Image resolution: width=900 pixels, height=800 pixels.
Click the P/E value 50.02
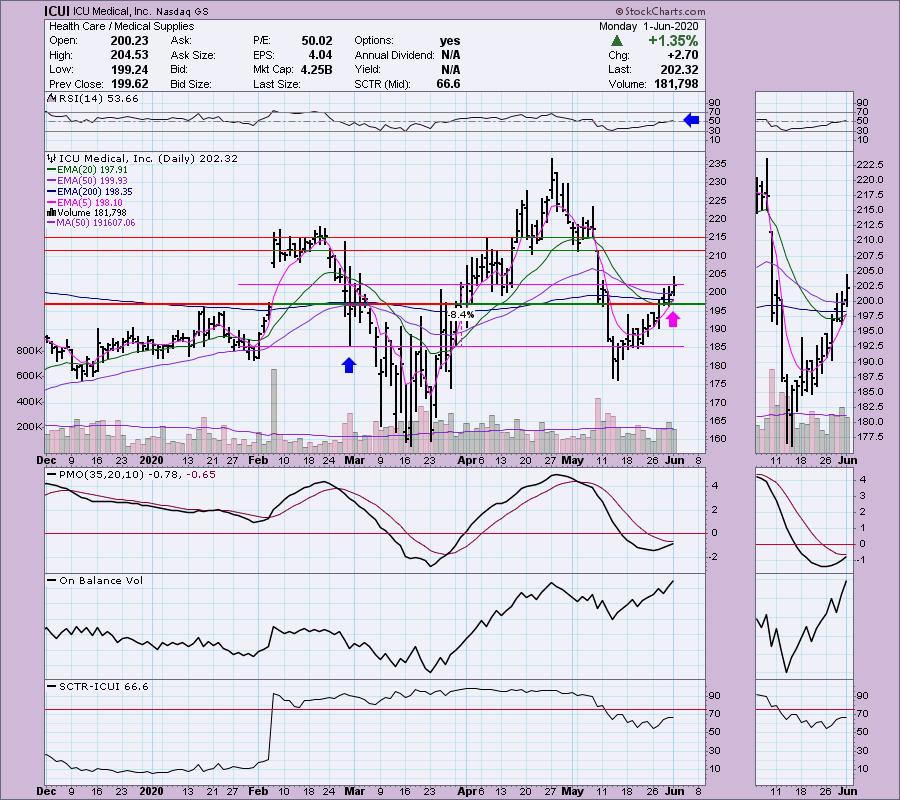(317, 41)
